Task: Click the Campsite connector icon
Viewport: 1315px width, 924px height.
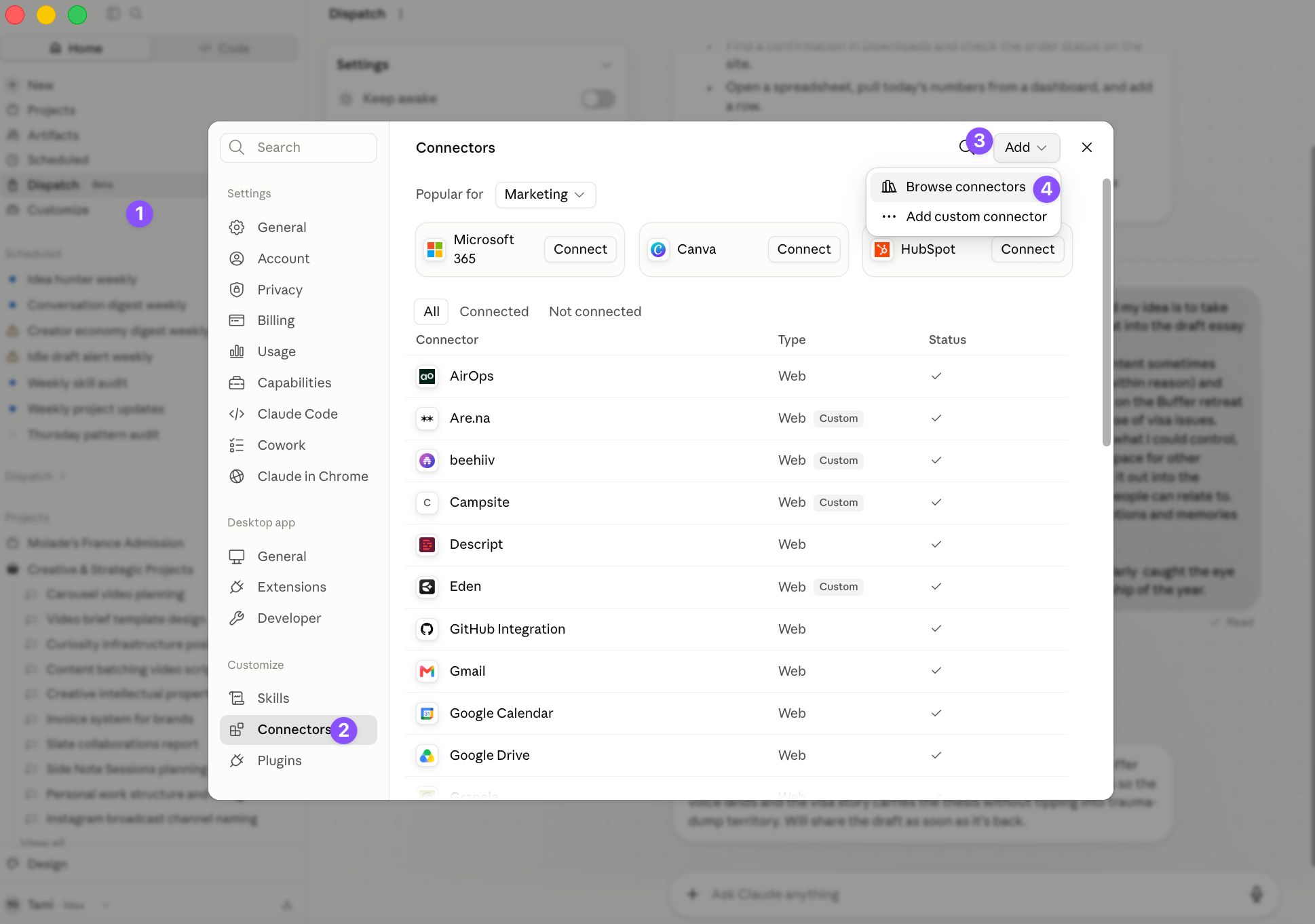Action: pos(427,502)
